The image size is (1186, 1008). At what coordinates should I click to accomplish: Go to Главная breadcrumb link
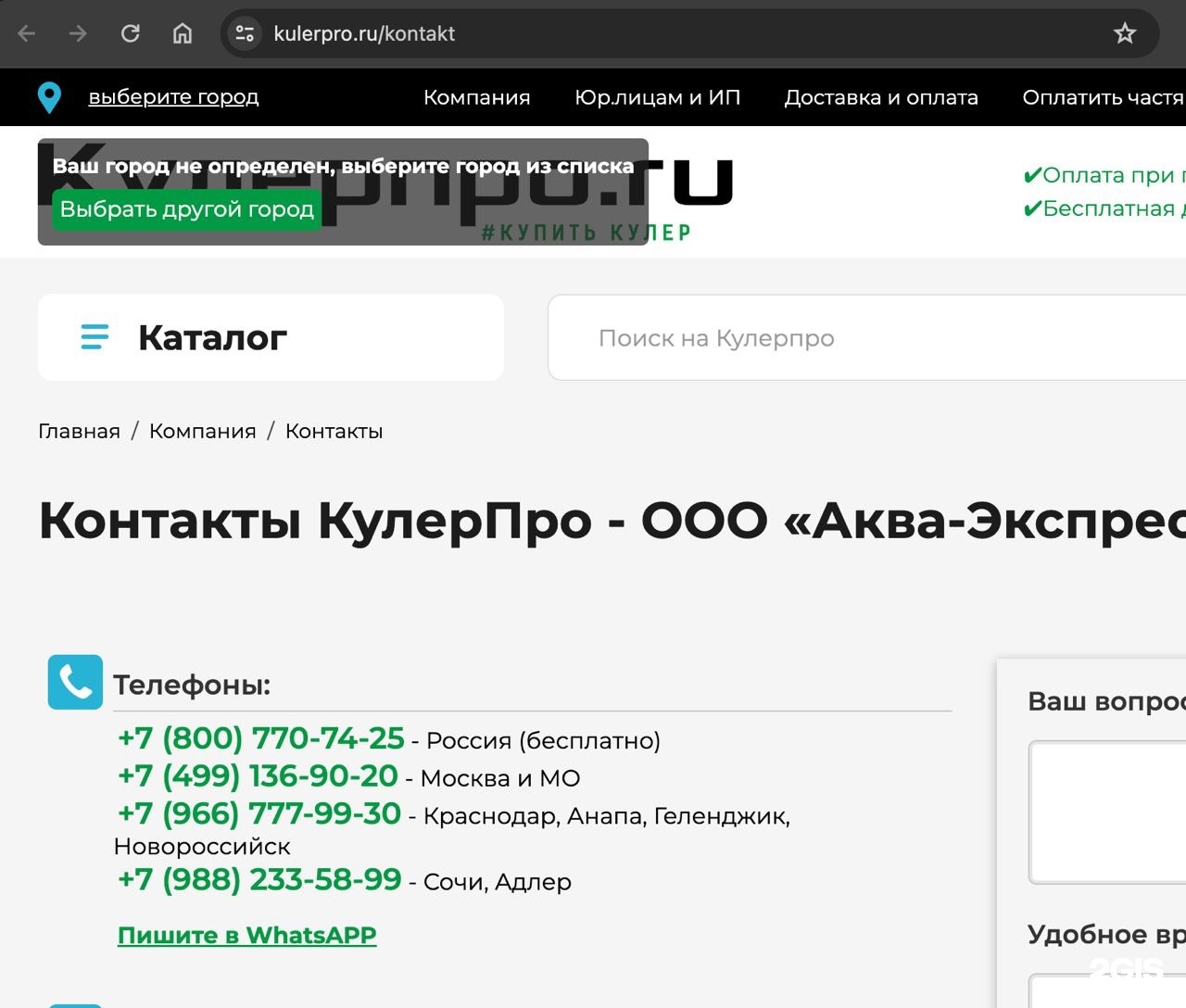click(79, 431)
